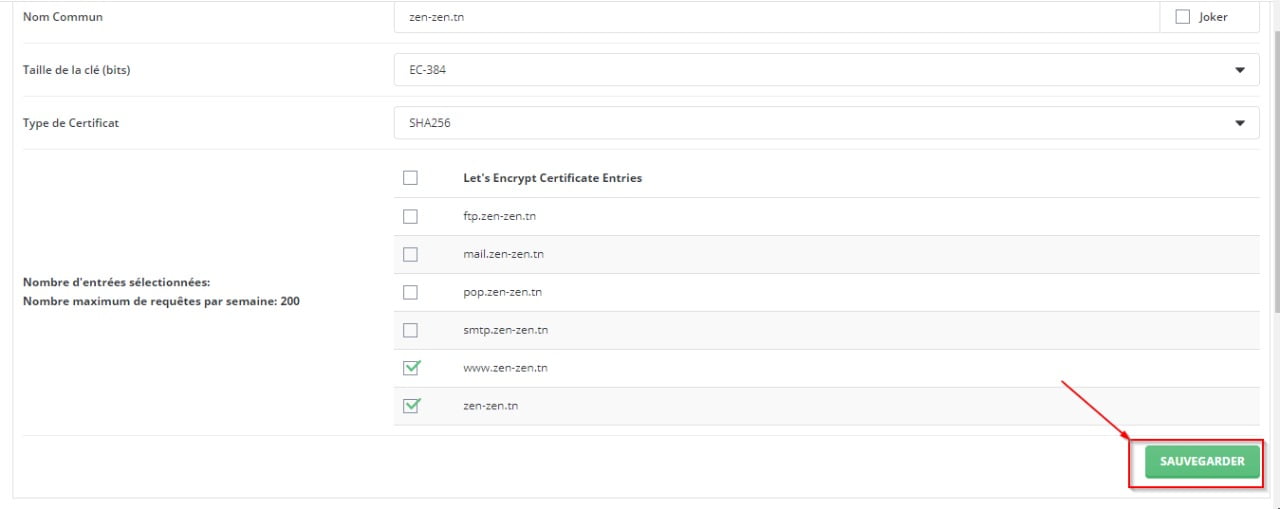Click the Nom Commun text field
This screenshot has height=509, width=1280.
pos(776,17)
